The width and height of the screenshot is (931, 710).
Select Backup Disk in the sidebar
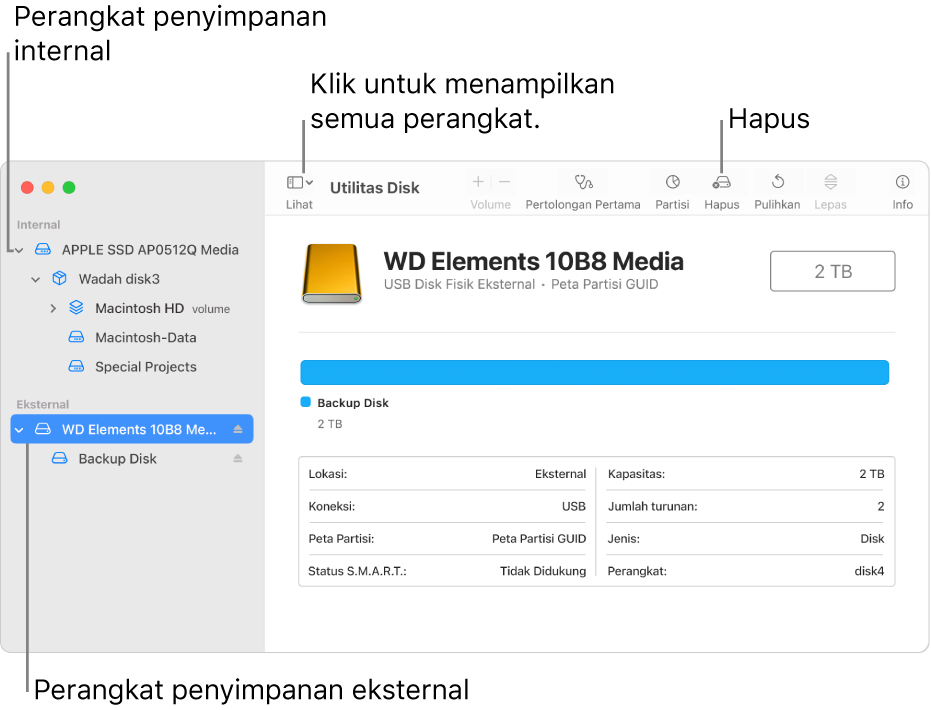pos(118,459)
